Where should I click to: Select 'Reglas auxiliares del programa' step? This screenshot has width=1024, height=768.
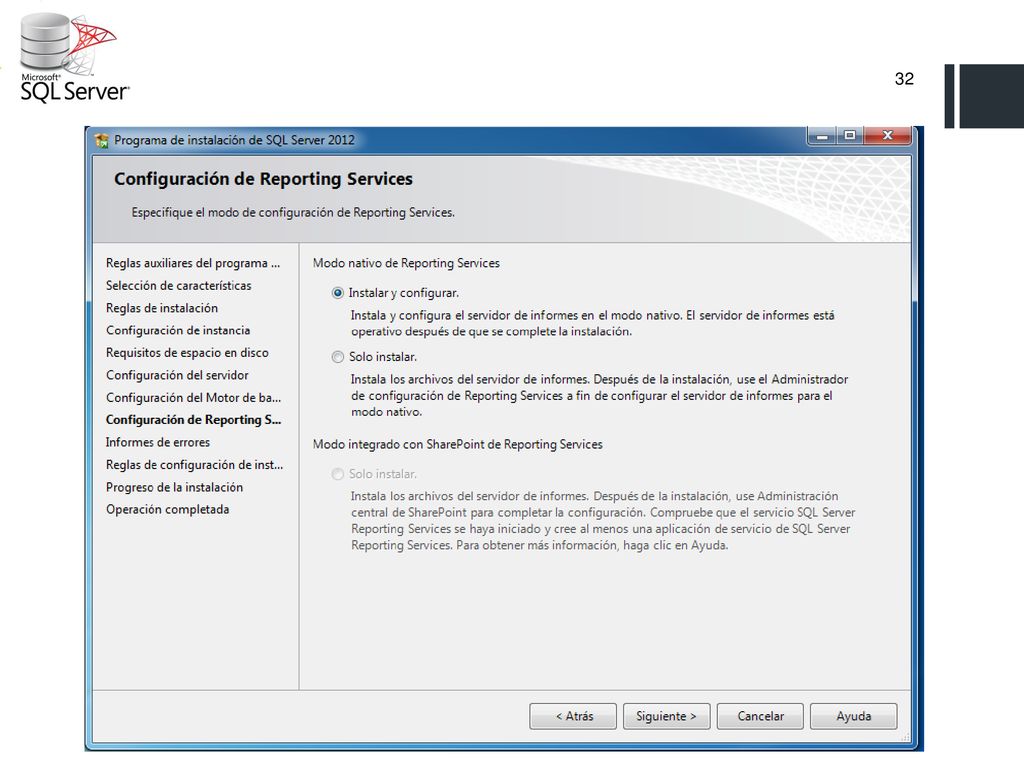click(193, 263)
